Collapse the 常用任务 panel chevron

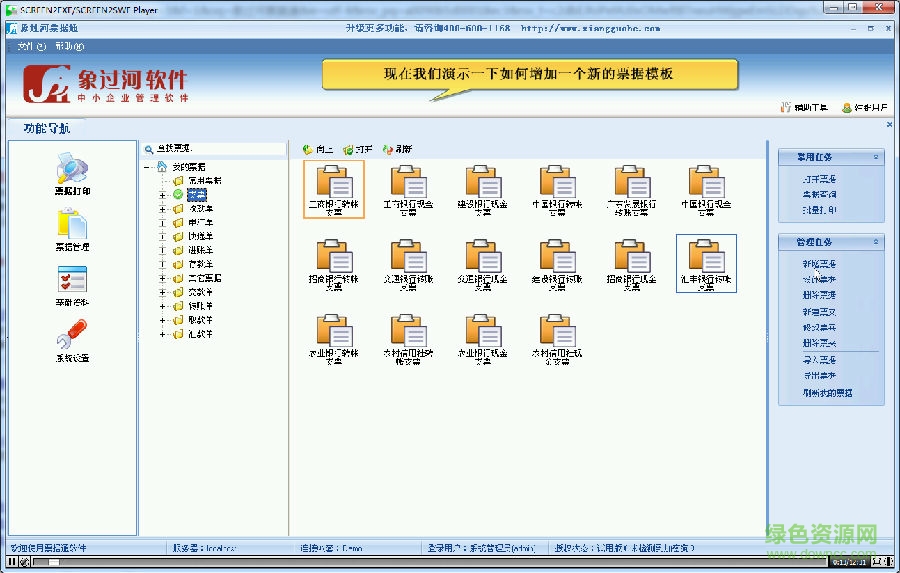[876, 157]
